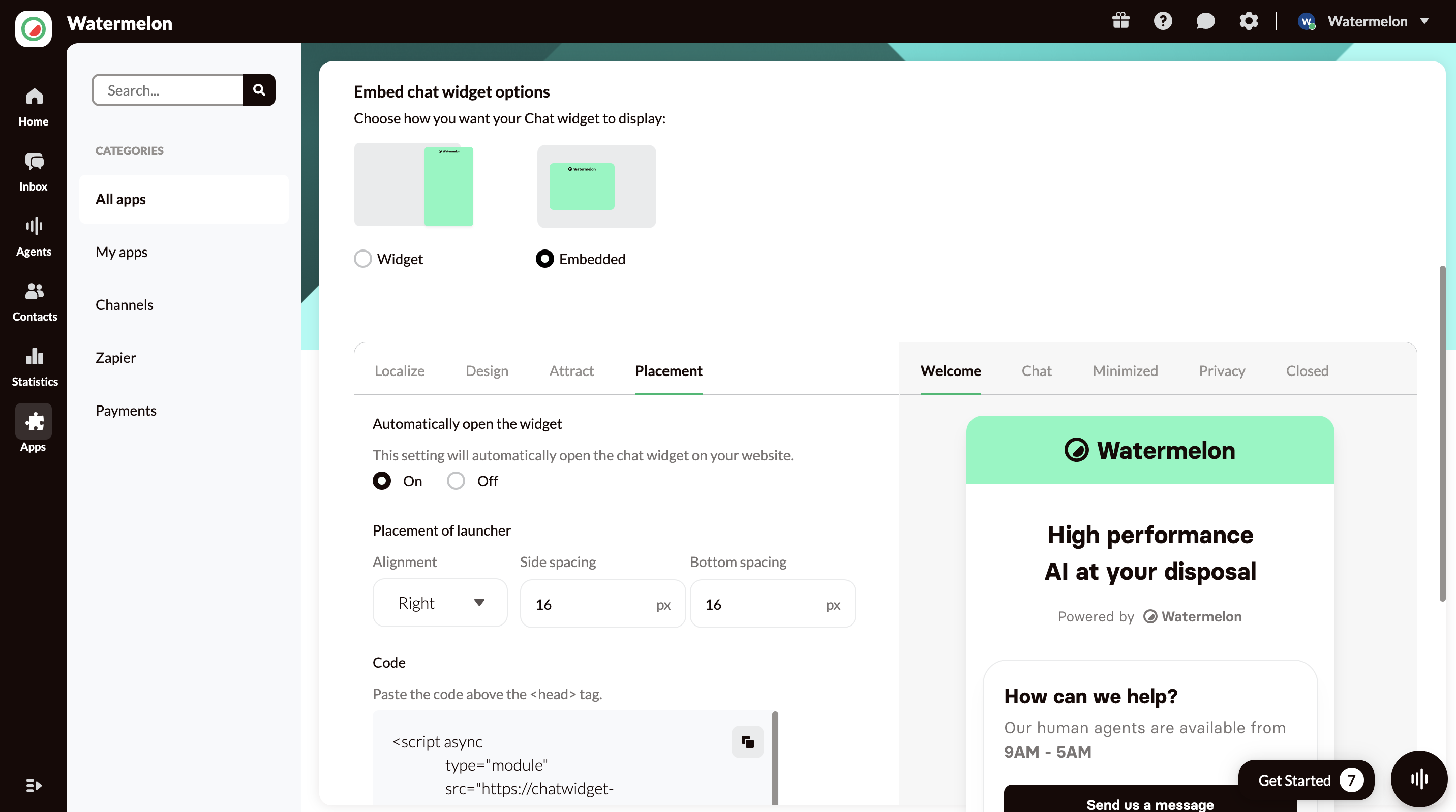The height and width of the screenshot is (812, 1456).
Task: Open the chat bubble icon in header
Action: [x=1205, y=21]
